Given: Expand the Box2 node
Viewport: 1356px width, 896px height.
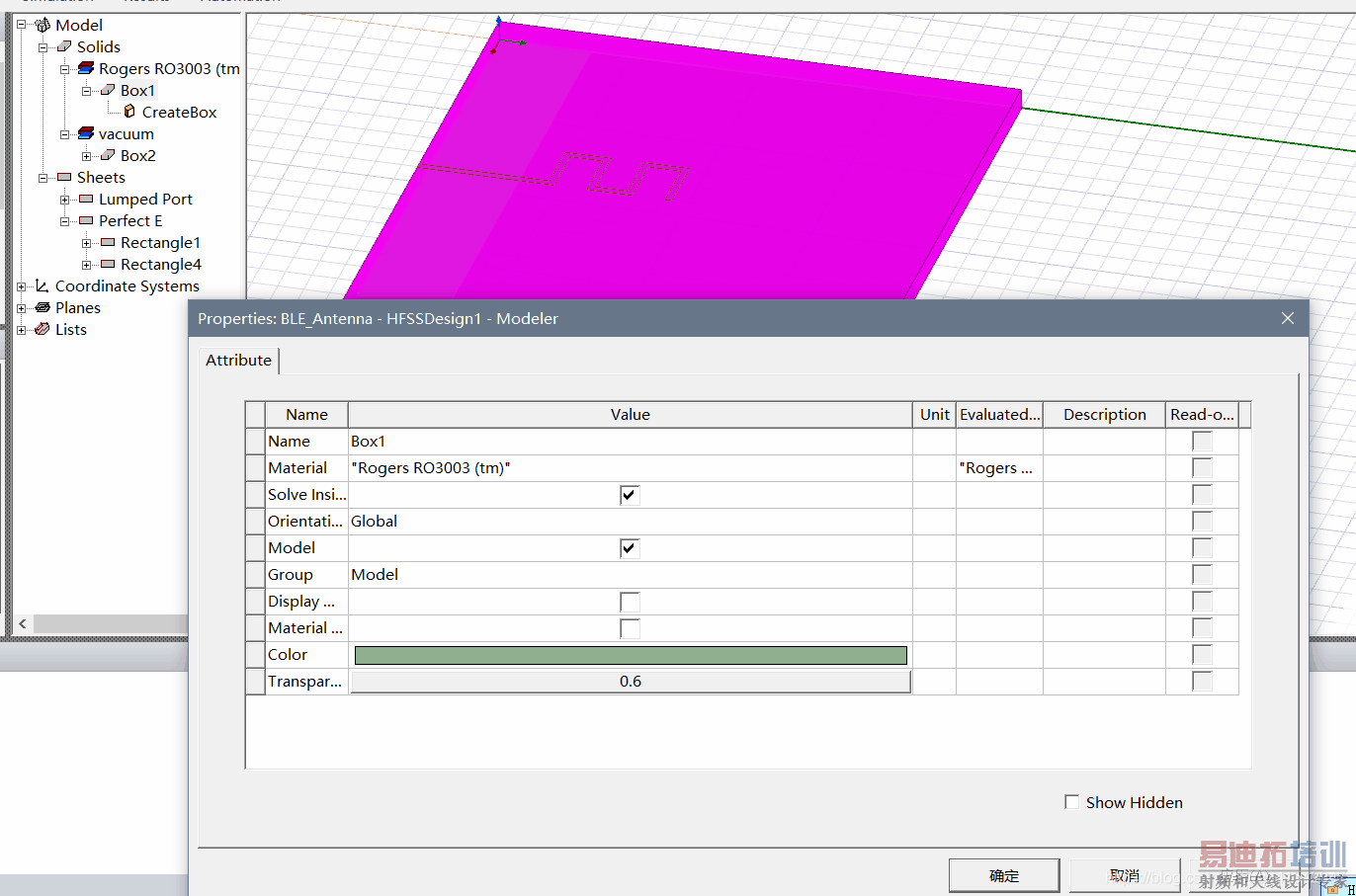Looking at the screenshot, I should (86, 156).
